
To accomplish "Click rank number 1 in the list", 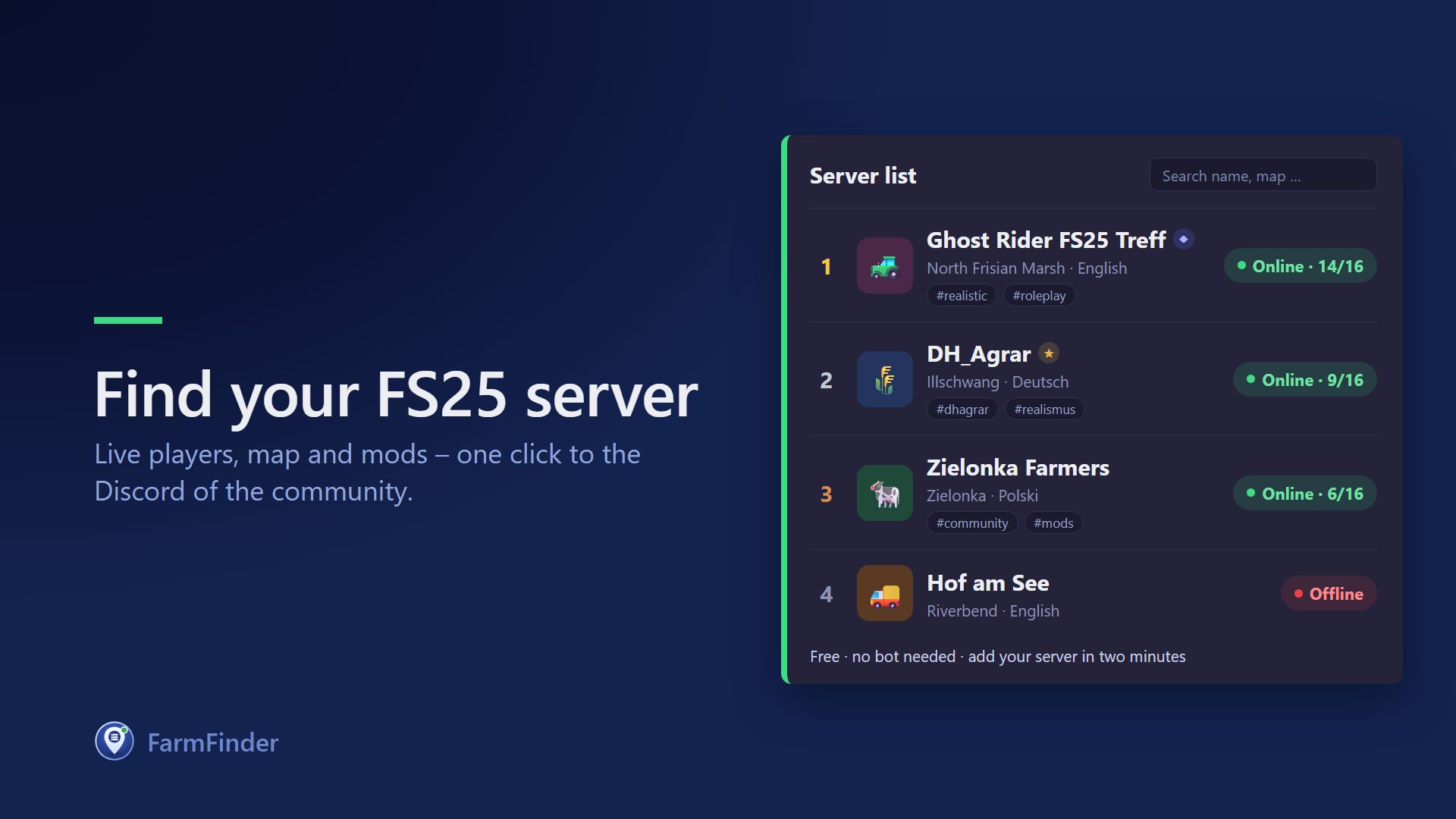I will pos(827,267).
